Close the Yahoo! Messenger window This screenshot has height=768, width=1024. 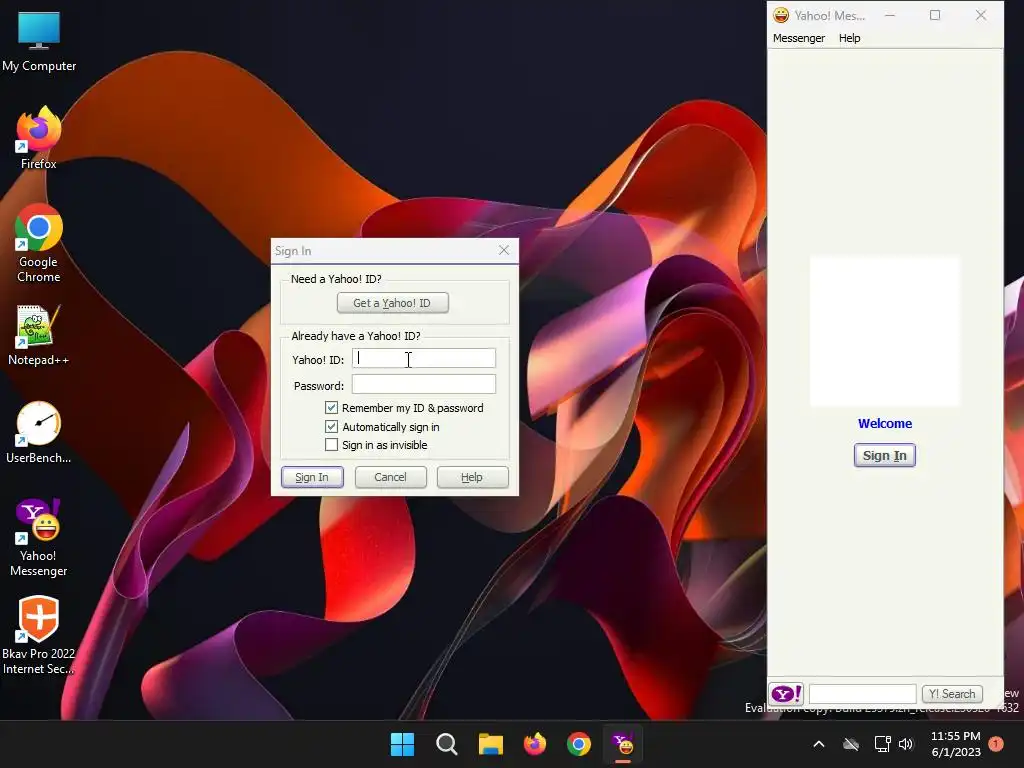click(981, 15)
